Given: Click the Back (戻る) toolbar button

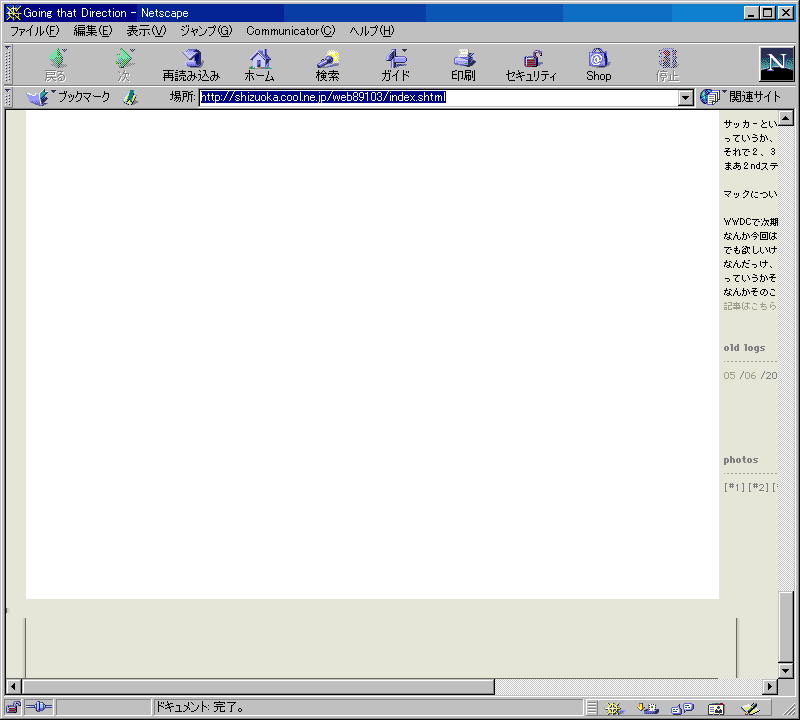Looking at the screenshot, I should click(56, 65).
